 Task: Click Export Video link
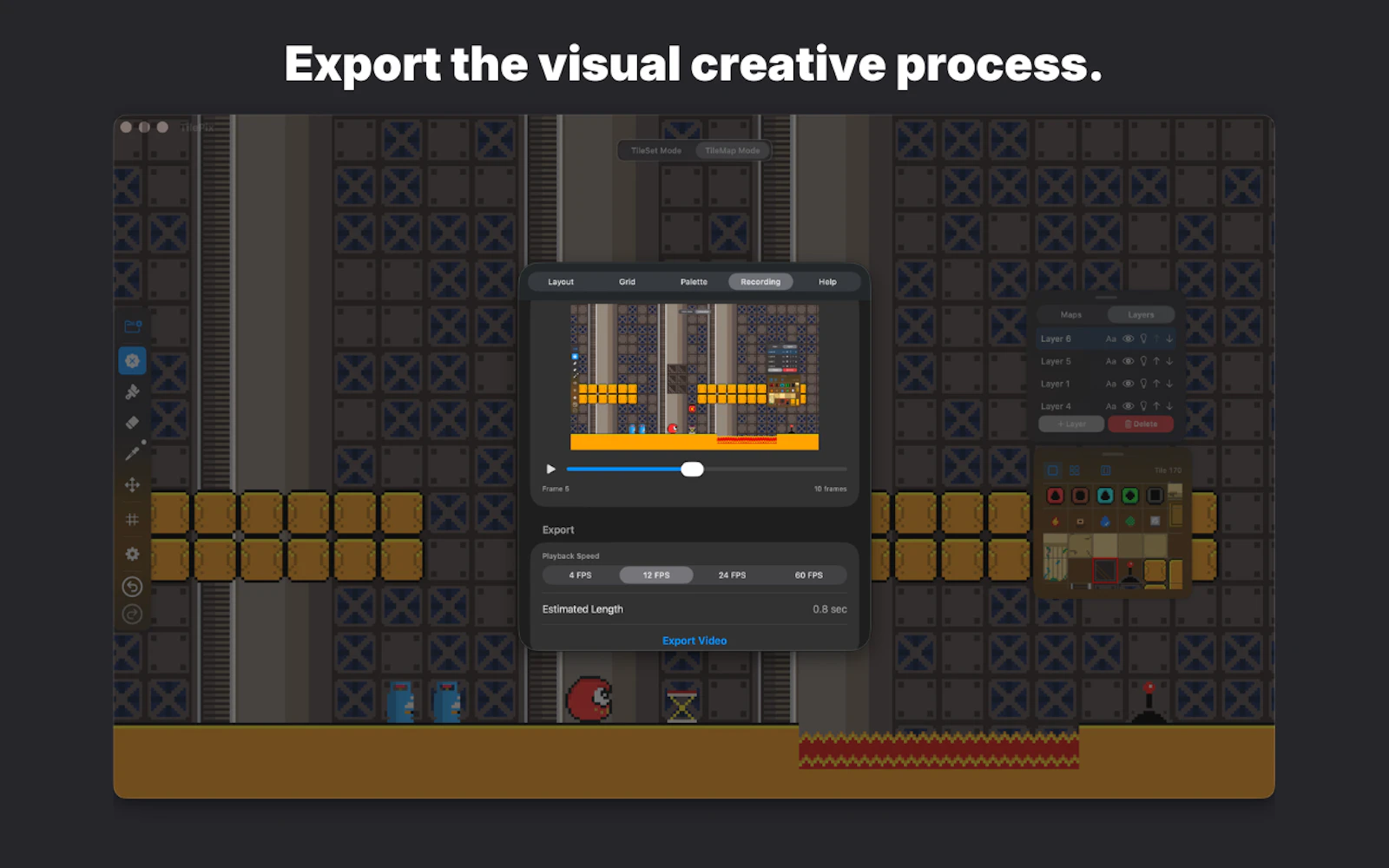click(694, 641)
